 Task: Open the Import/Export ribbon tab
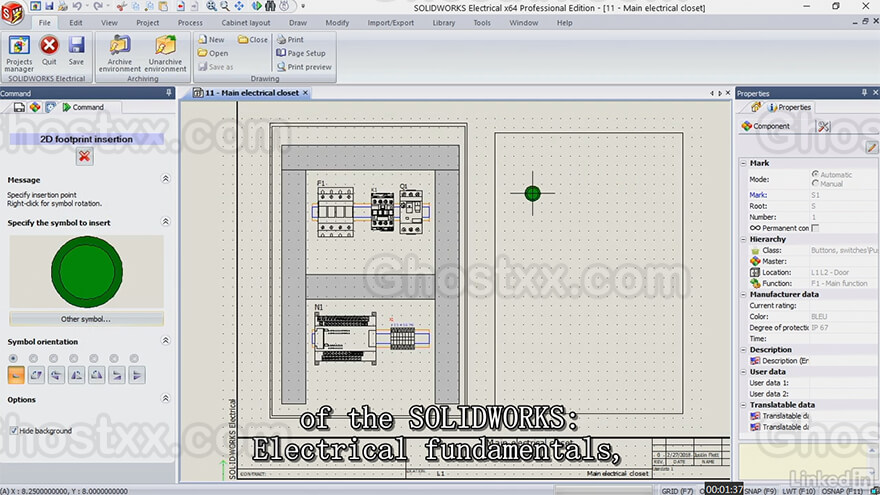point(391,23)
